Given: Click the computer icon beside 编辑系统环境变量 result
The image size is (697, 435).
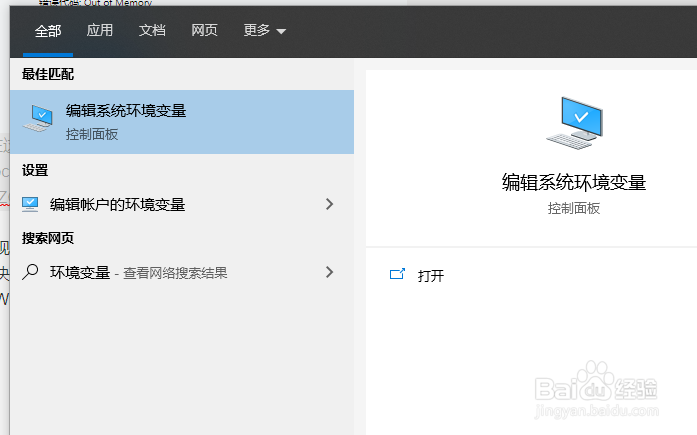Looking at the screenshot, I should [39, 118].
